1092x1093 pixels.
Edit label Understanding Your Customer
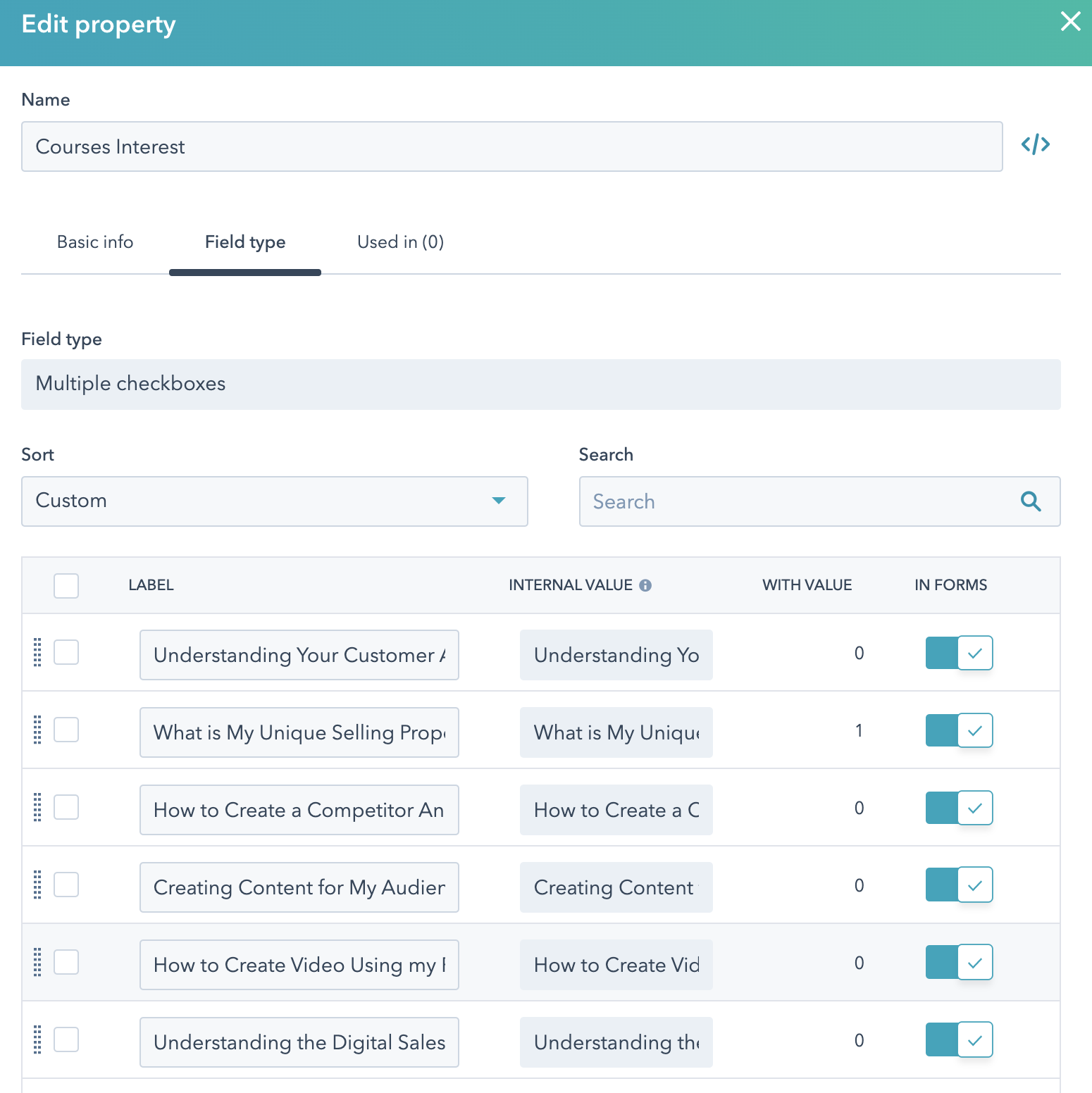click(299, 655)
